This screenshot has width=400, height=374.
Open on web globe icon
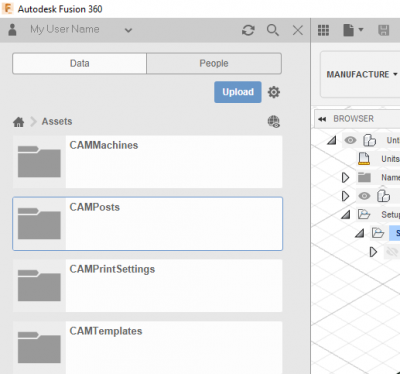point(274,122)
